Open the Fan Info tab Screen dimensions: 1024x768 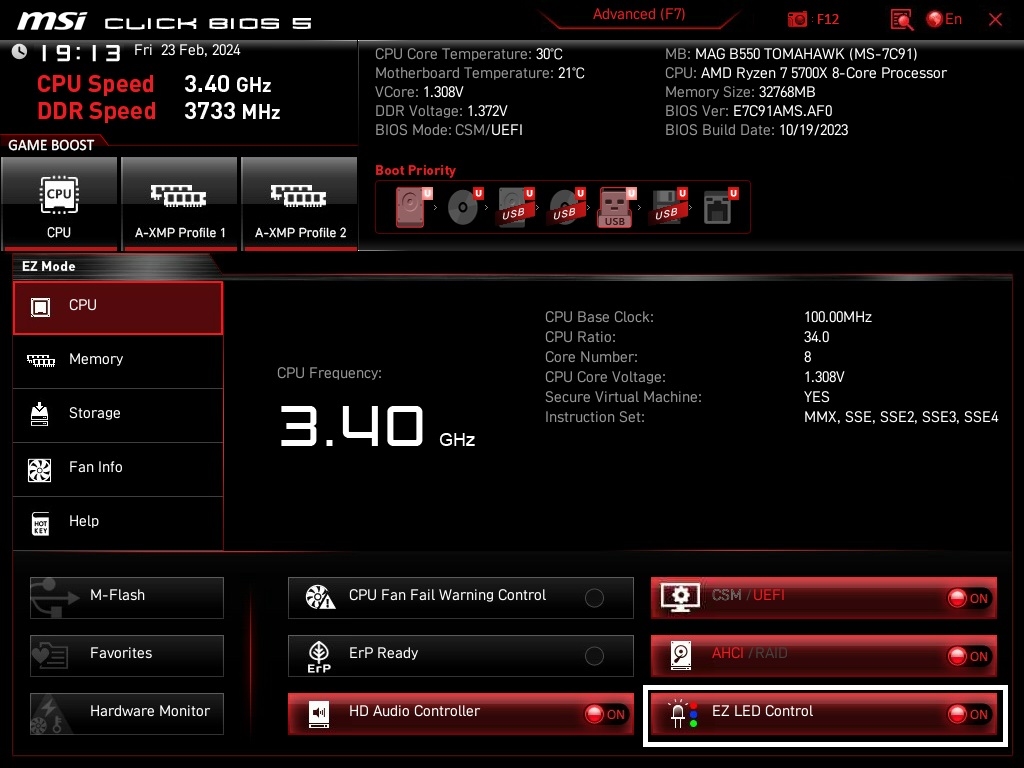click(118, 469)
